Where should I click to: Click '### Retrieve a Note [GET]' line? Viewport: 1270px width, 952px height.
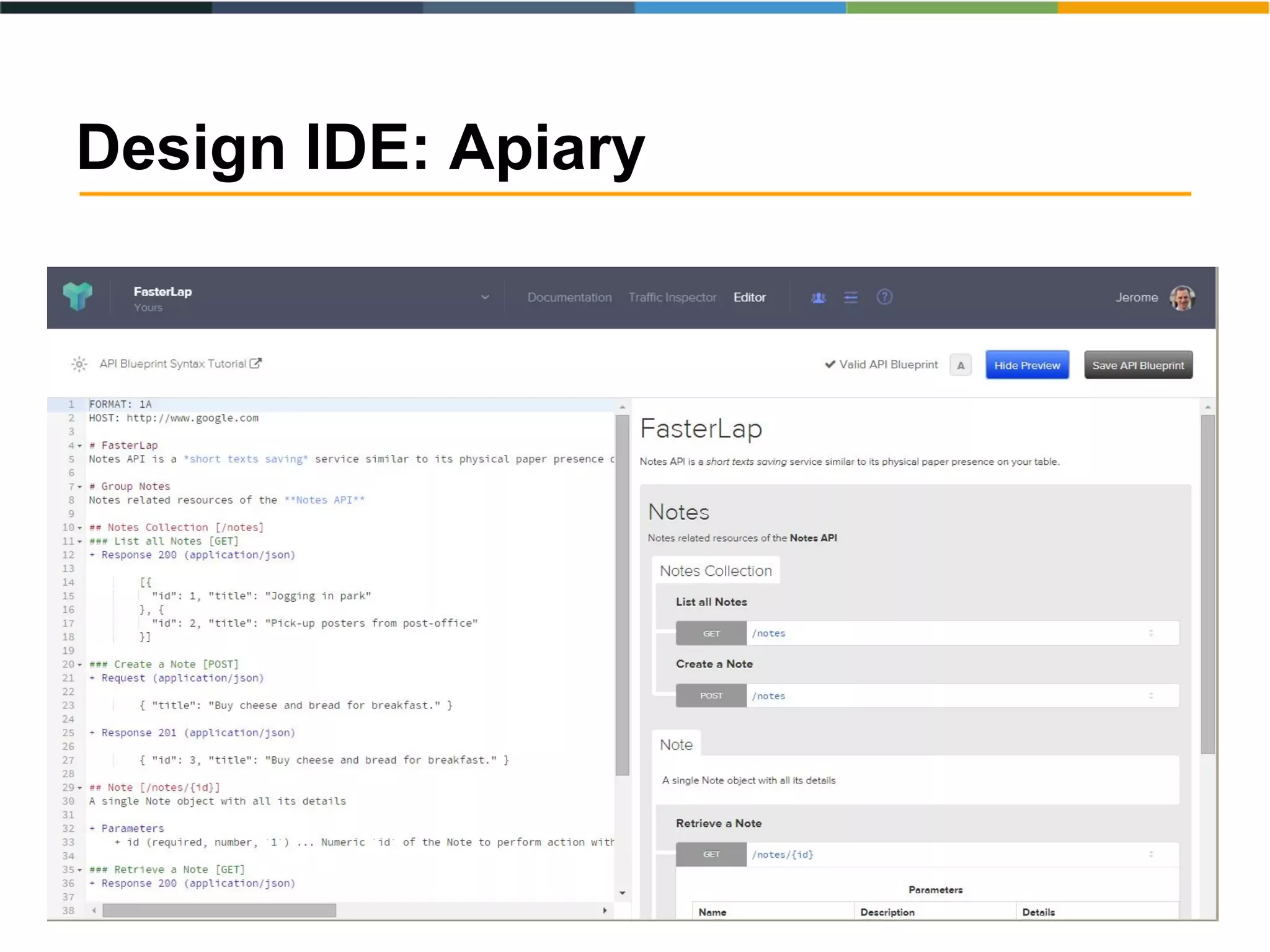tap(167, 870)
